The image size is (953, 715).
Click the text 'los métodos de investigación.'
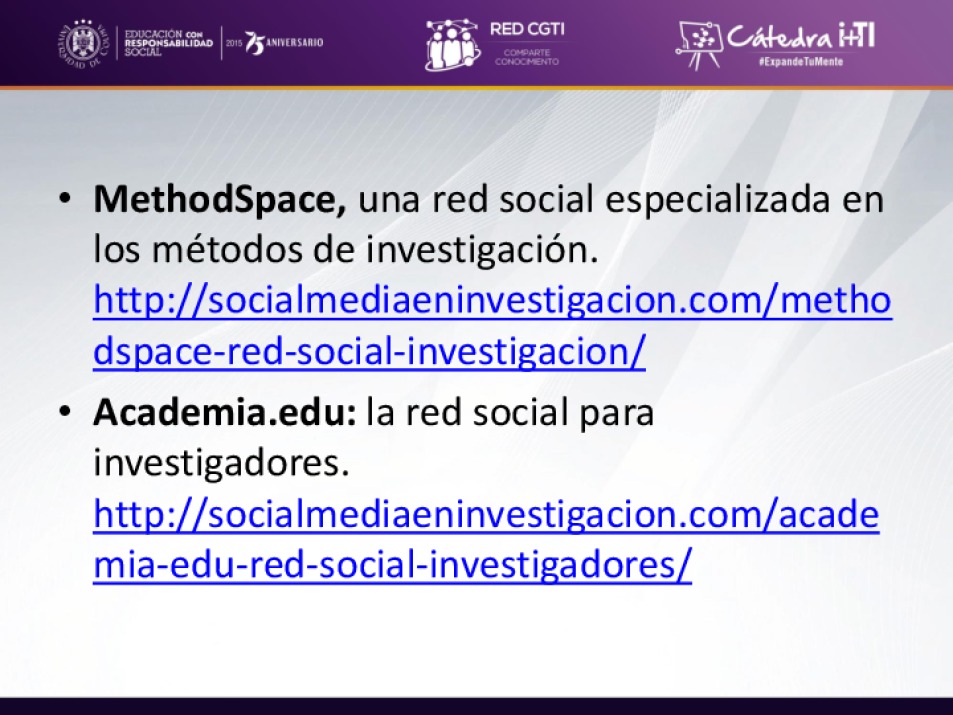[346, 251]
